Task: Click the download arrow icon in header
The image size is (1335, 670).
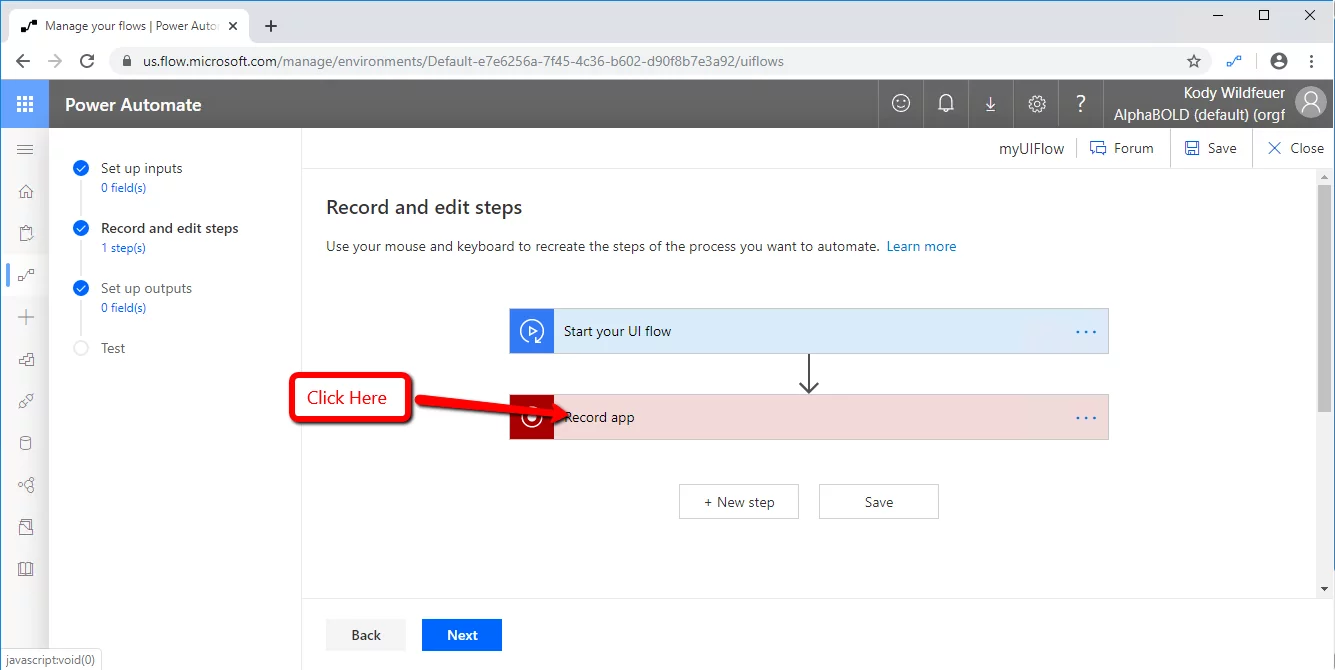Action: click(990, 103)
